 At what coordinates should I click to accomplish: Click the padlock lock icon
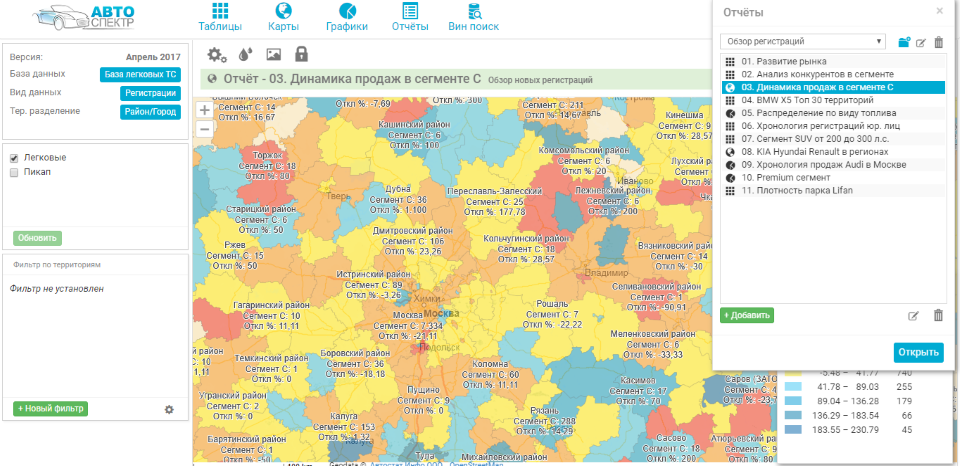coord(301,54)
